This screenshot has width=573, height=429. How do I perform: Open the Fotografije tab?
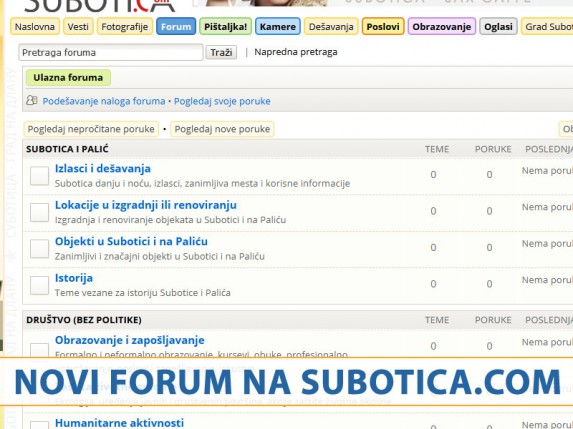pos(125,27)
